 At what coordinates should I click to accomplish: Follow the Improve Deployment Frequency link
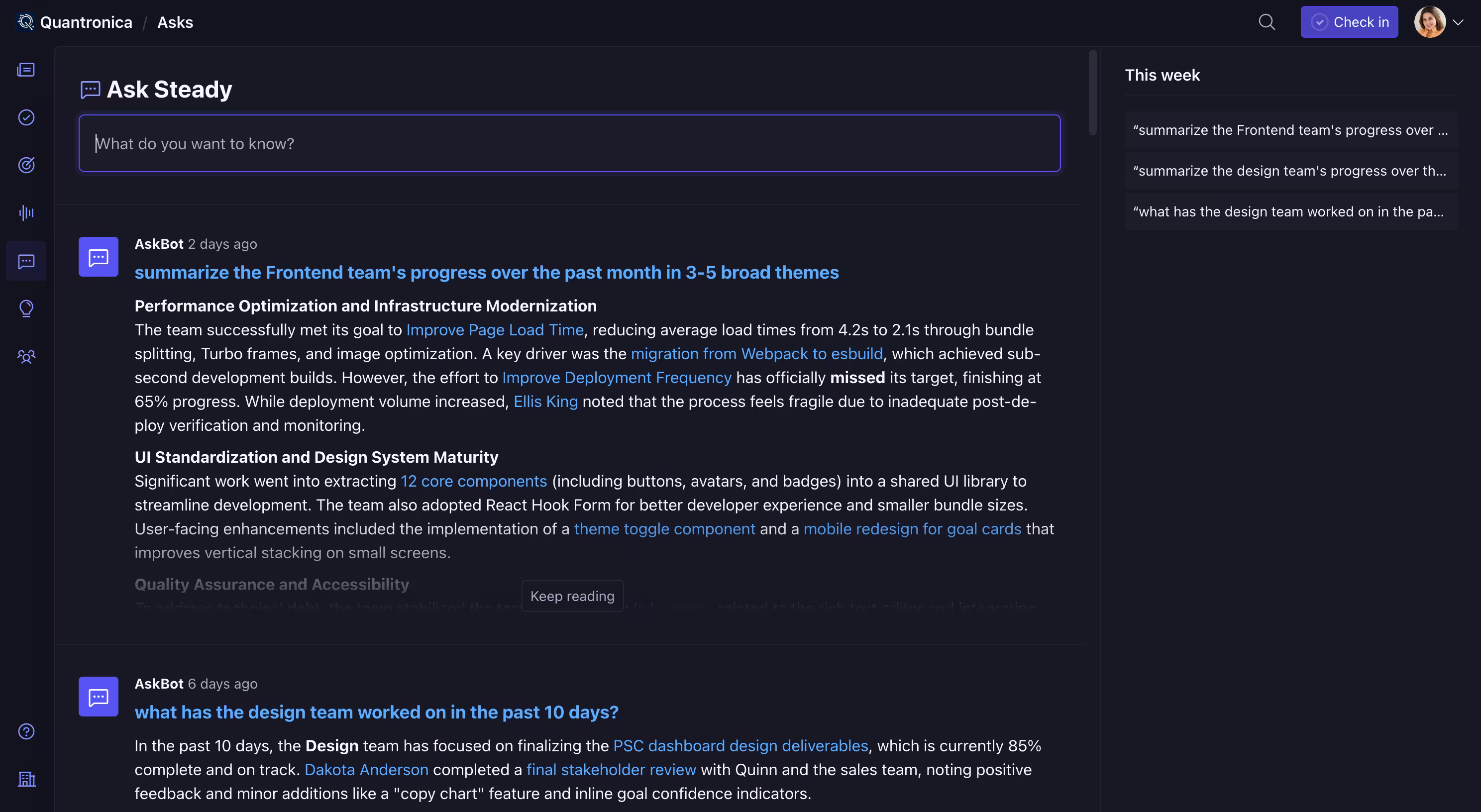(617, 378)
